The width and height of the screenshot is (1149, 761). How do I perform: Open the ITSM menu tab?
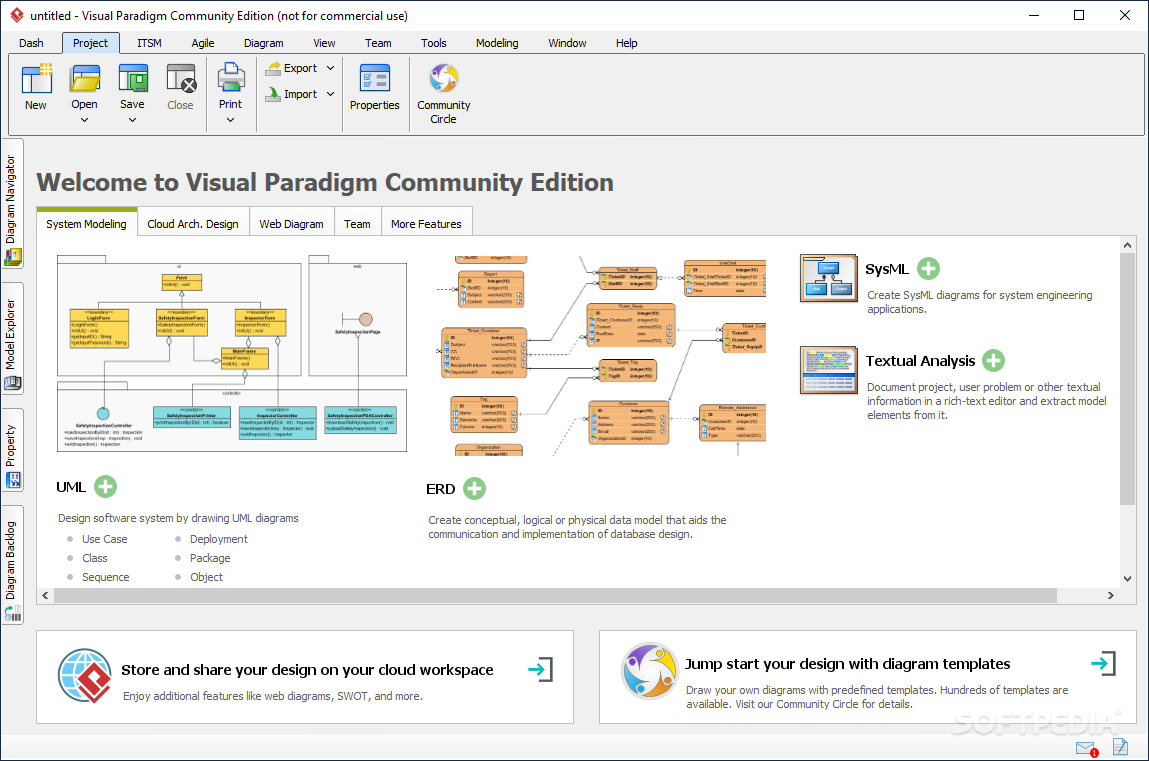point(149,43)
